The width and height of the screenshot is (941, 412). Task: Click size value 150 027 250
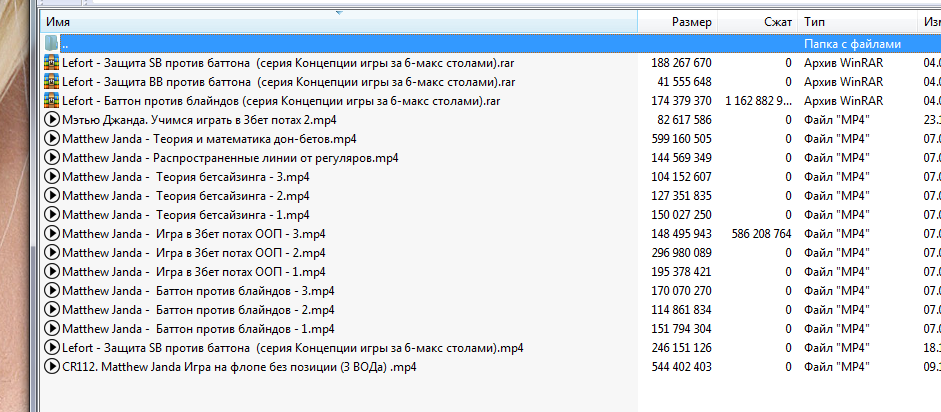pyautogui.click(x=681, y=215)
